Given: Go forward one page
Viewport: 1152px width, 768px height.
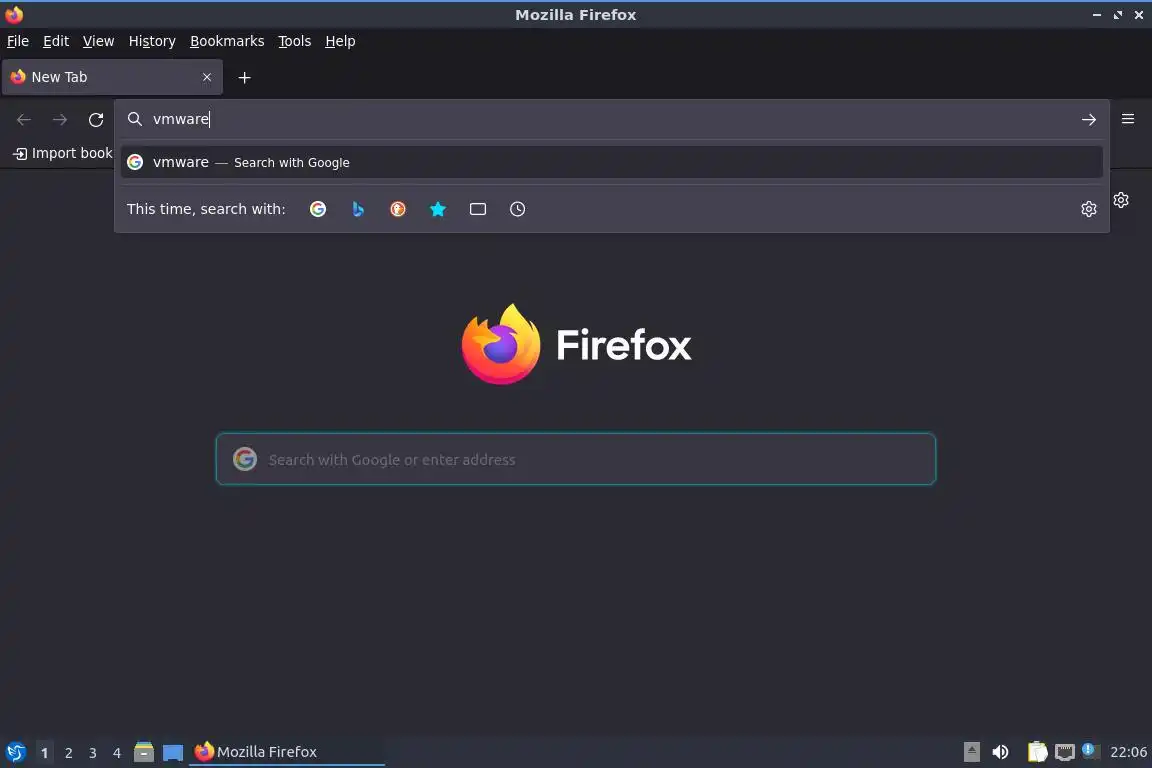Looking at the screenshot, I should click(60, 119).
